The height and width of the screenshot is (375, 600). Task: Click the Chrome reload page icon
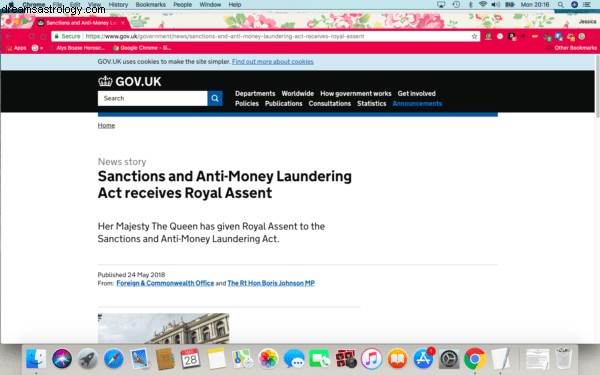click(31, 36)
